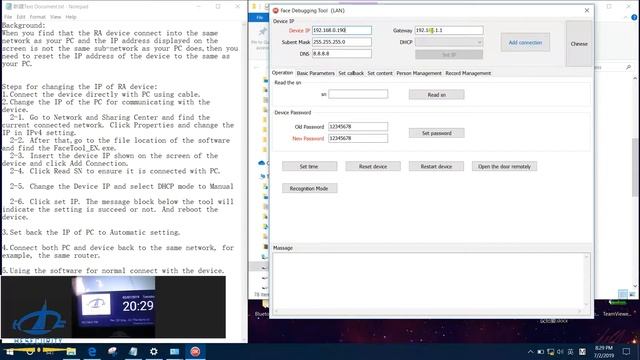Click the Recognition Mode button
This screenshot has height=360, width=640.
pyautogui.click(x=309, y=189)
